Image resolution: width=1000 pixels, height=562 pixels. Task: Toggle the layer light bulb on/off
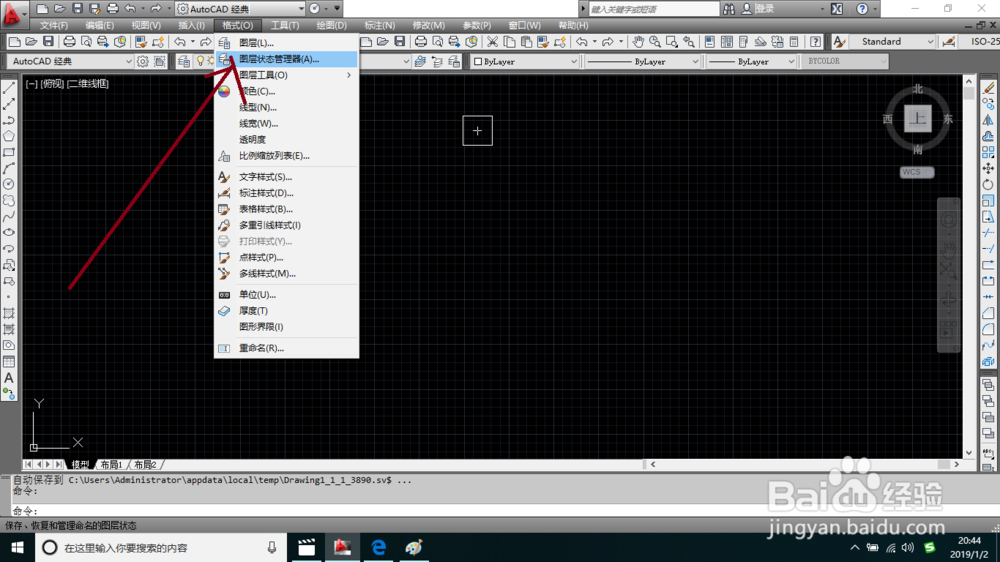[x=200, y=61]
